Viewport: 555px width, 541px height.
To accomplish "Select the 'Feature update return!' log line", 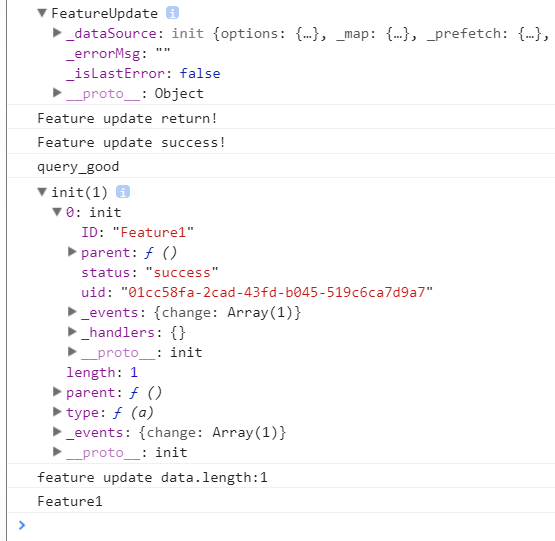I will [x=127, y=118].
